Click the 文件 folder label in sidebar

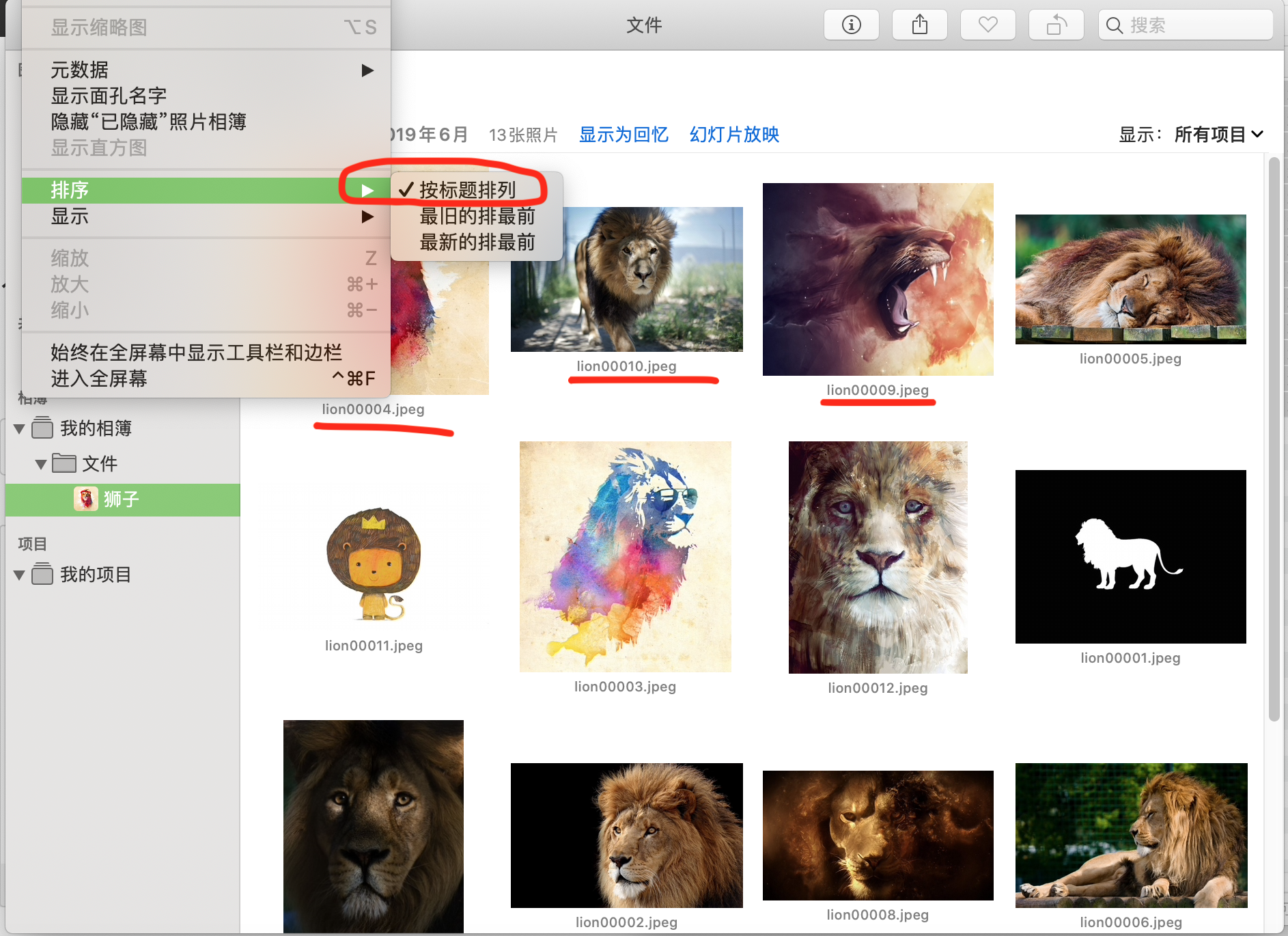click(x=100, y=464)
